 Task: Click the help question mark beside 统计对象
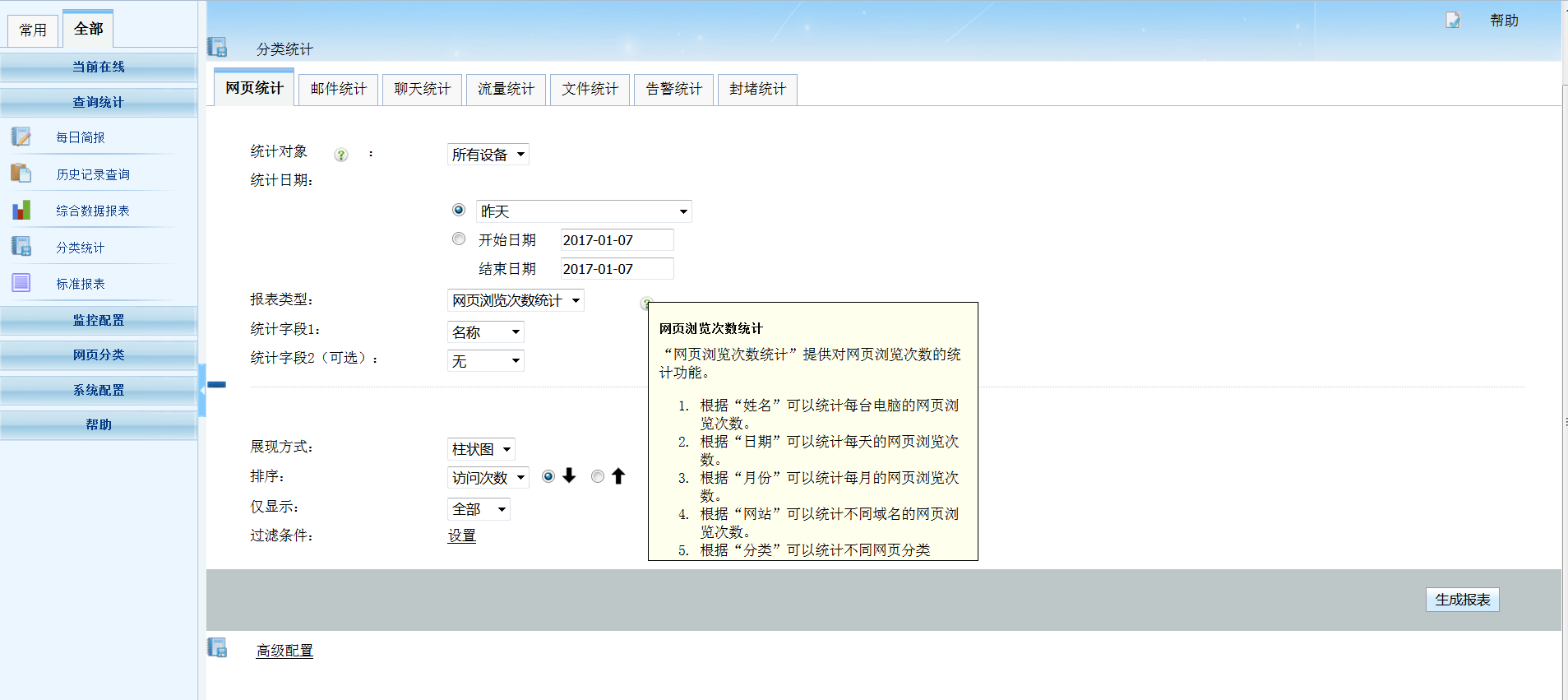coord(341,155)
